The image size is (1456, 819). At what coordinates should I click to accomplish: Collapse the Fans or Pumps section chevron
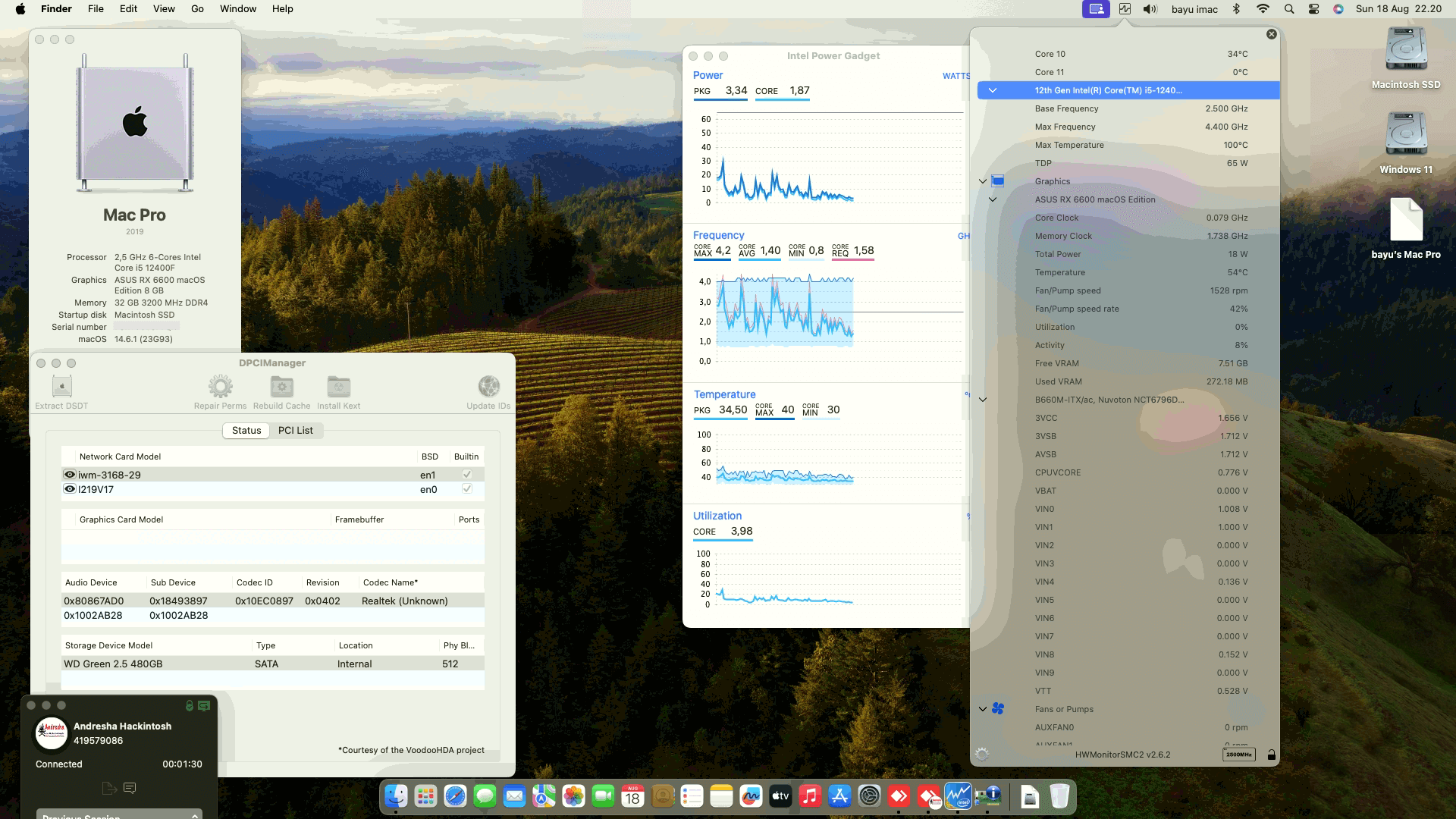pyautogui.click(x=983, y=709)
